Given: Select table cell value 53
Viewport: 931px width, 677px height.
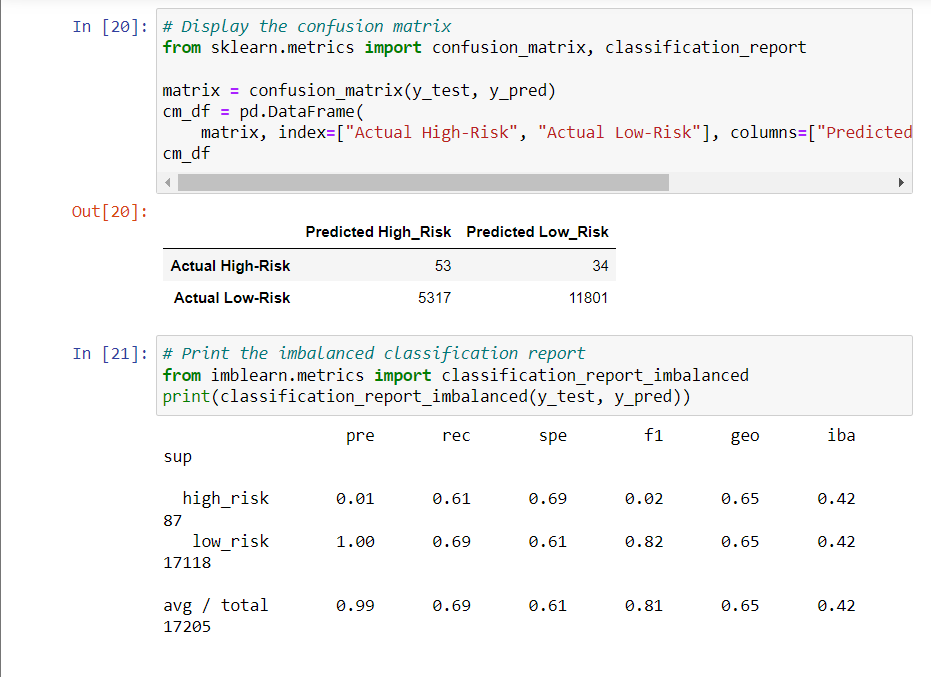Looking at the screenshot, I should pos(443,266).
